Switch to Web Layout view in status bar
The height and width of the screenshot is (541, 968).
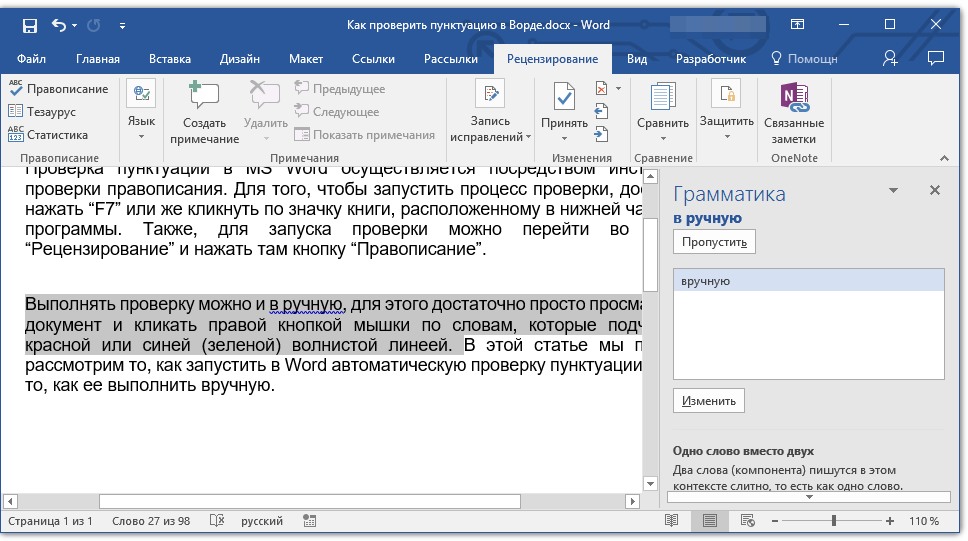coord(747,521)
